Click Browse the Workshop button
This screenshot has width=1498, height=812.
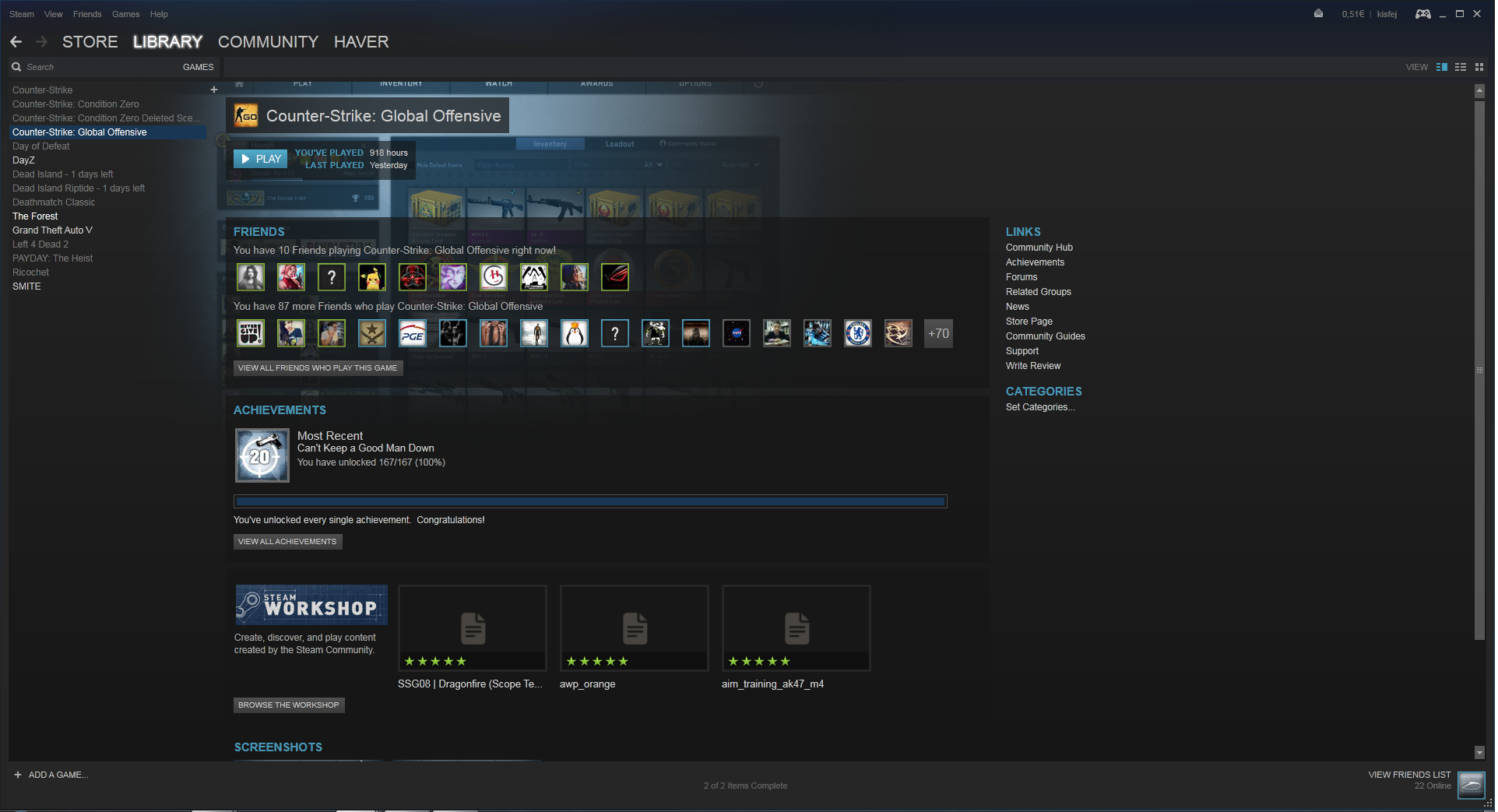[x=289, y=705]
